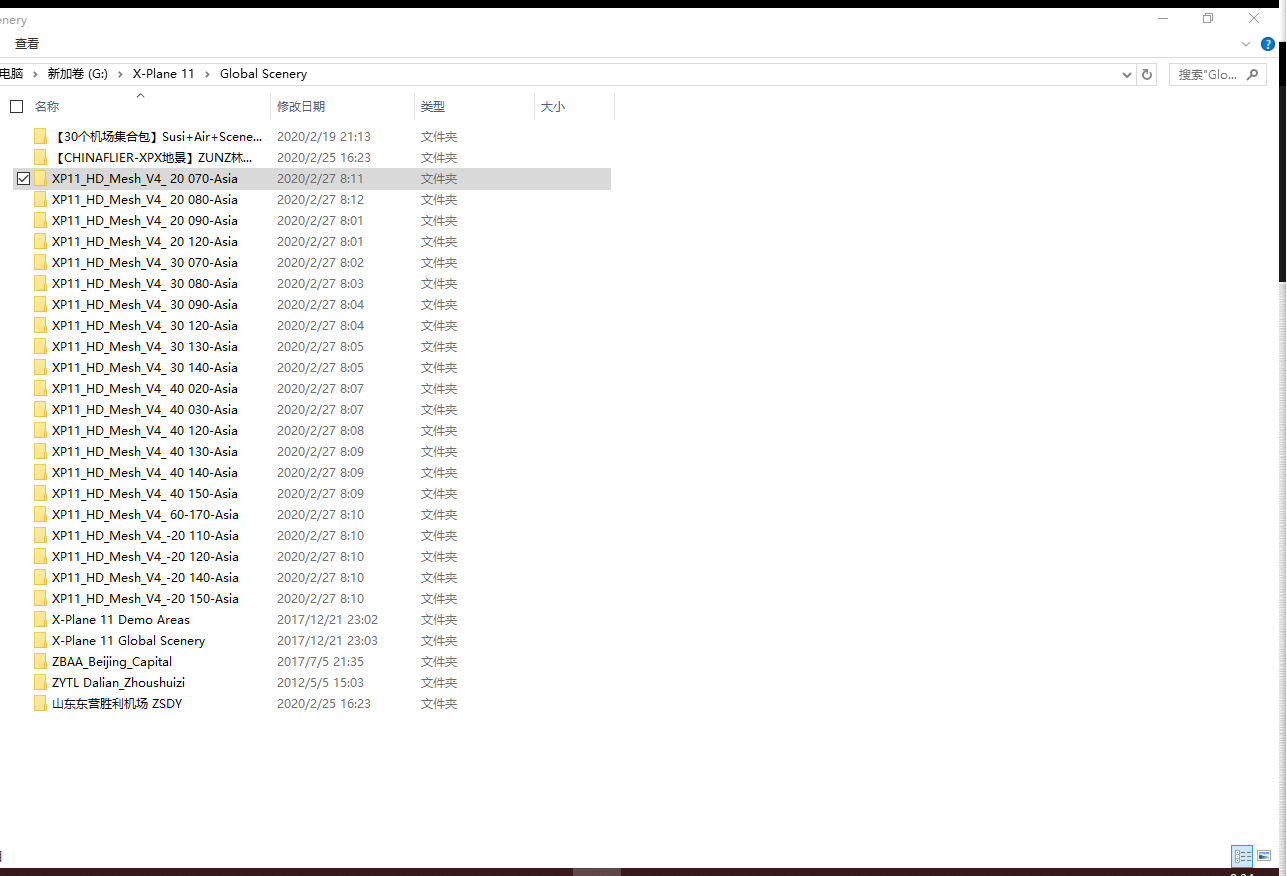Select folder icon of XP11_HD_Mesh_V4_ 40 140-Asia

[x=40, y=472]
